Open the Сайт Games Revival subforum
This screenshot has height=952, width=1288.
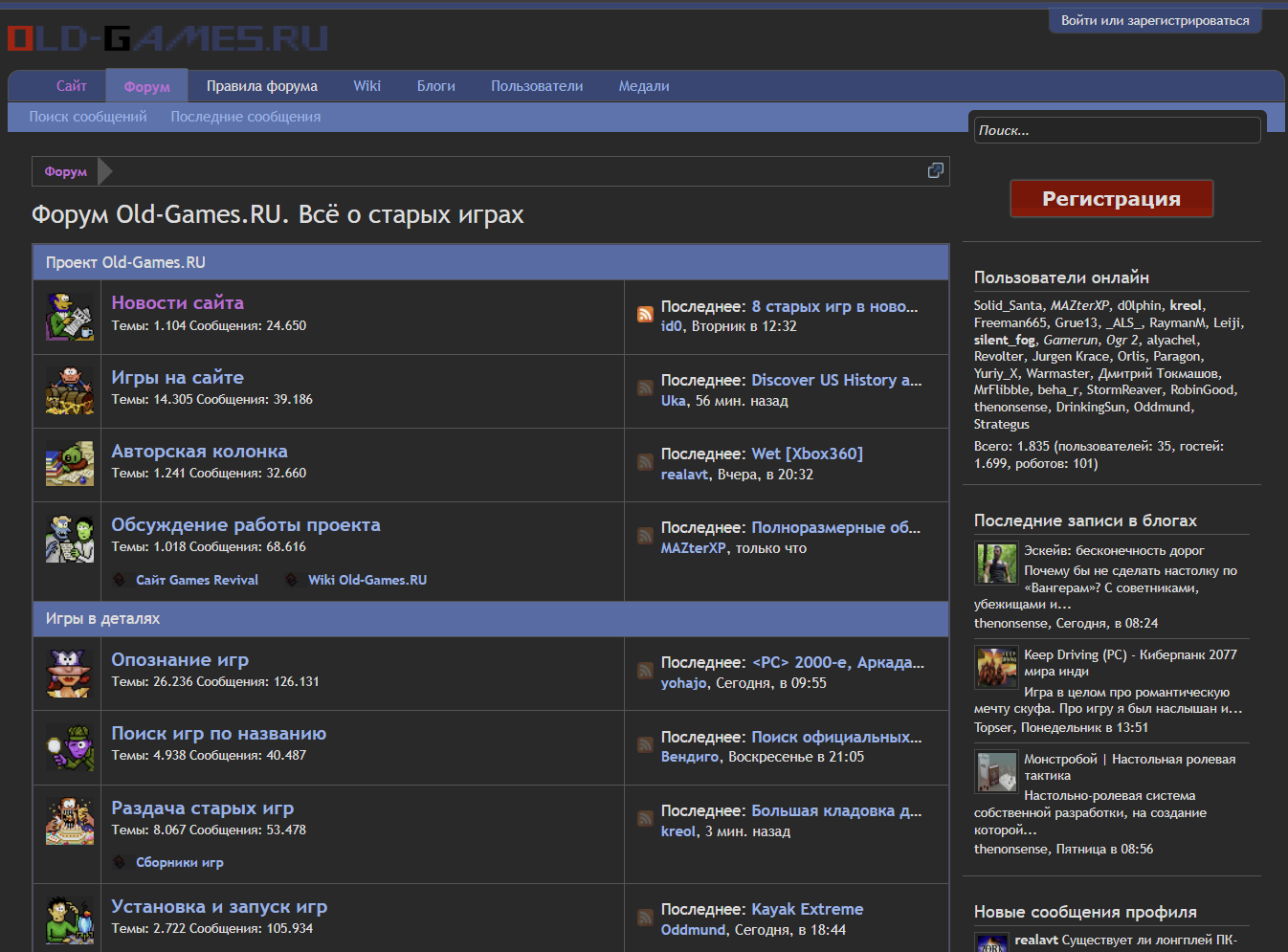click(x=196, y=580)
